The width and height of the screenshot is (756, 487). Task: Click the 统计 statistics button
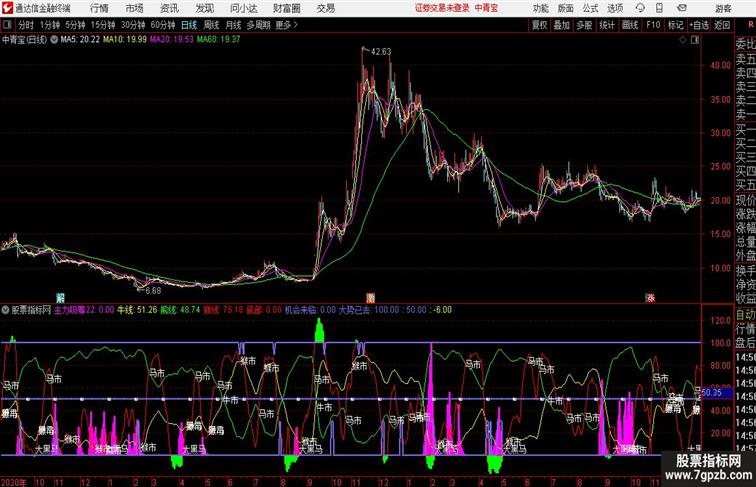pos(607,25)
